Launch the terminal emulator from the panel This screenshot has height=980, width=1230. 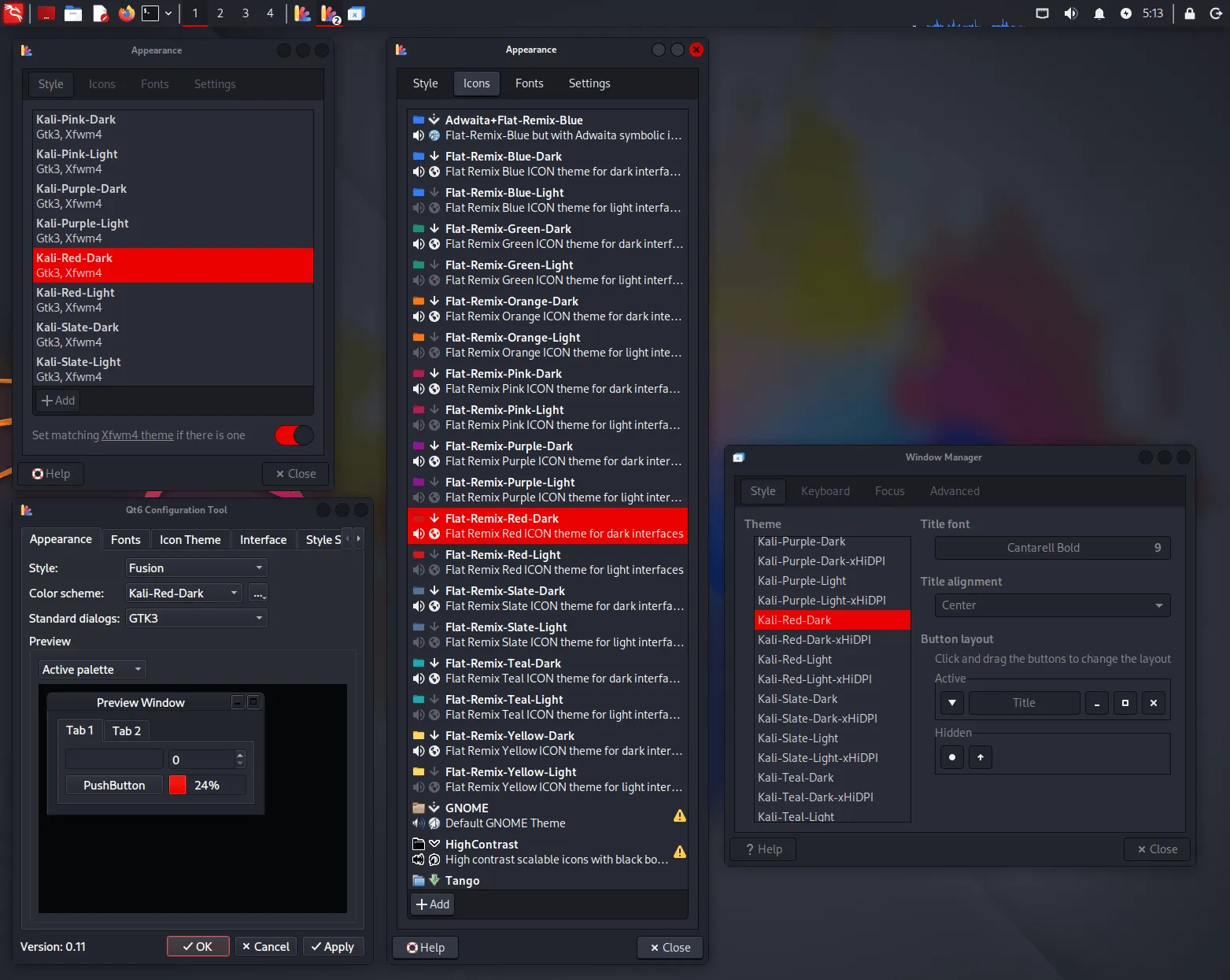[x=150, y=13]
